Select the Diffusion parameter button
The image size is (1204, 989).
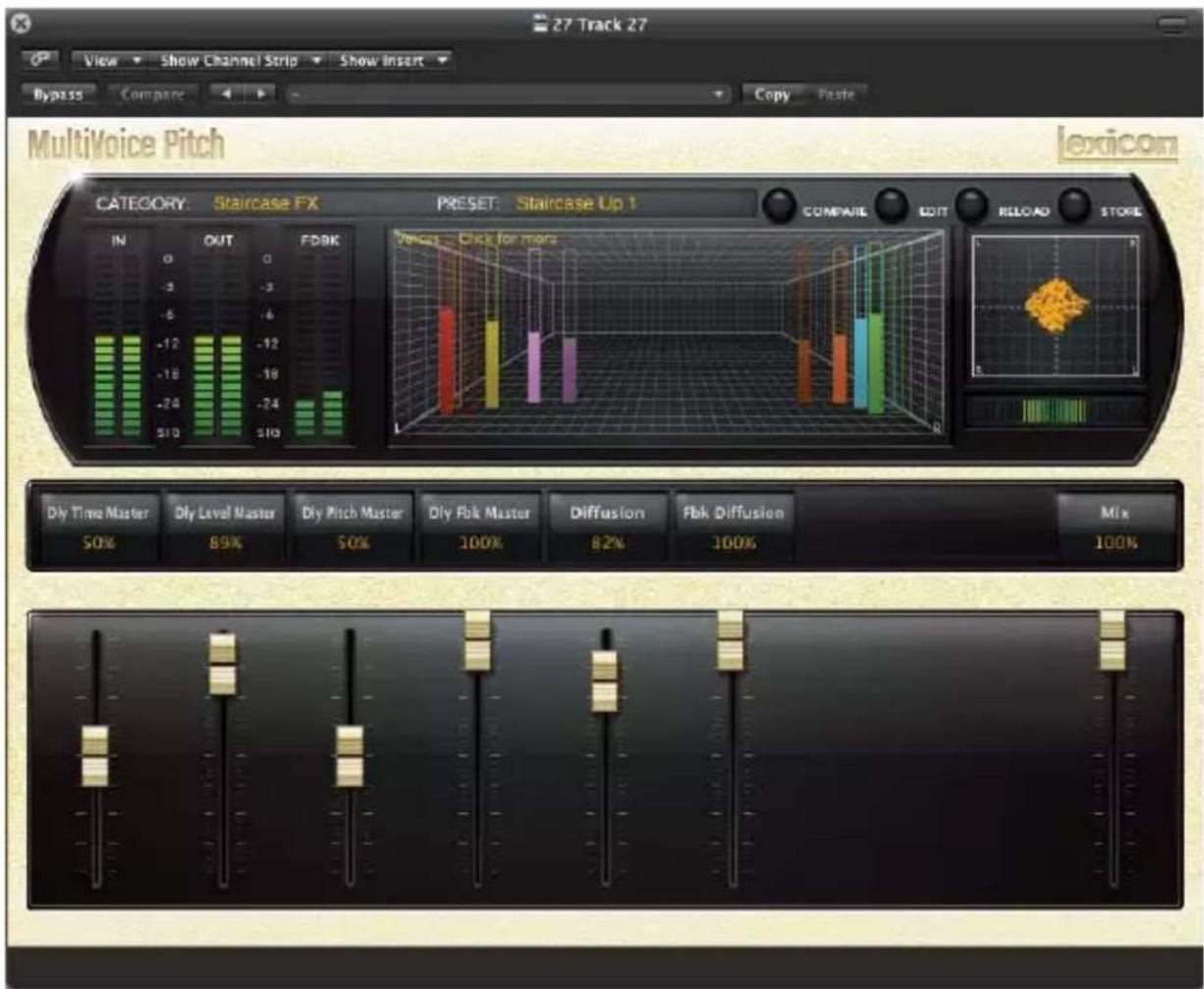(608, 525)
